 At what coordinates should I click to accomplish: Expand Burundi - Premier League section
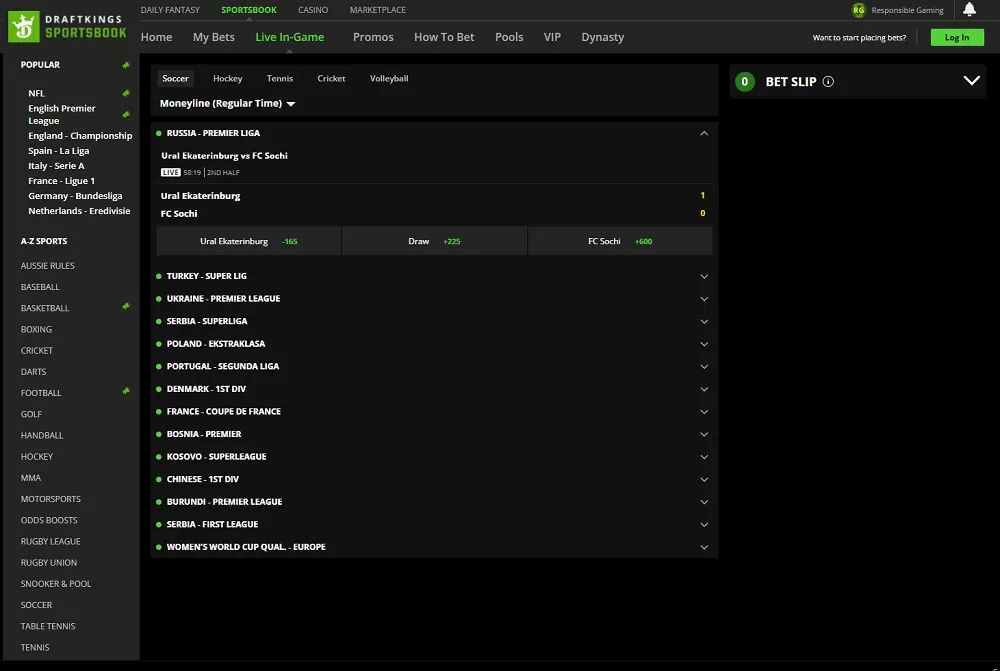pyautogui.click(x=704, y=502)
